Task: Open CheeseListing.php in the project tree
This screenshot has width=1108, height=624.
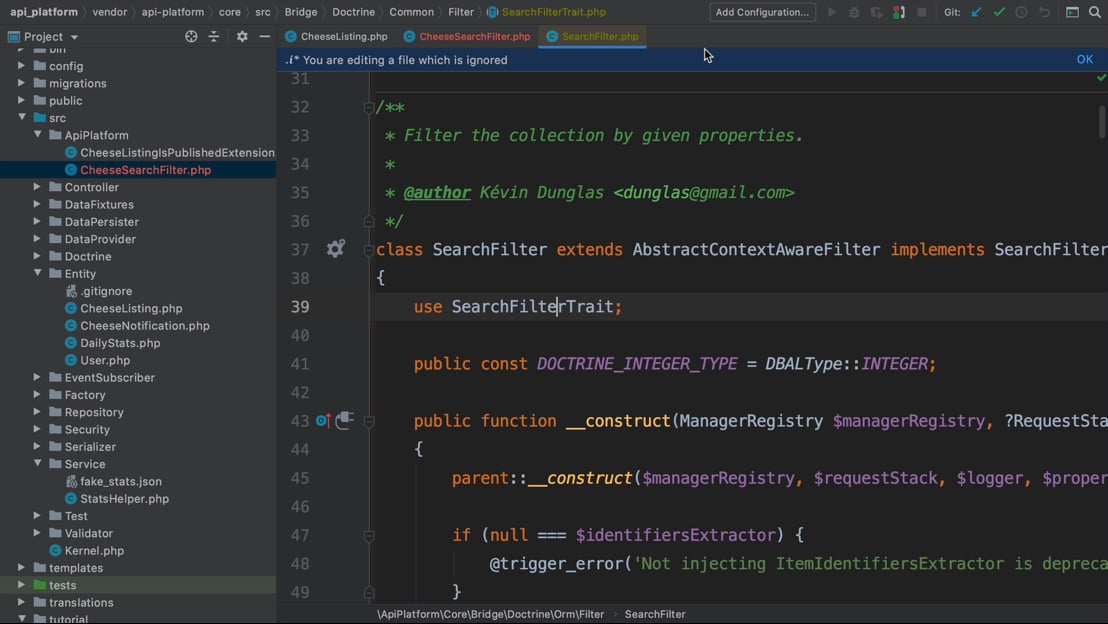Action: tap(131, 308)
